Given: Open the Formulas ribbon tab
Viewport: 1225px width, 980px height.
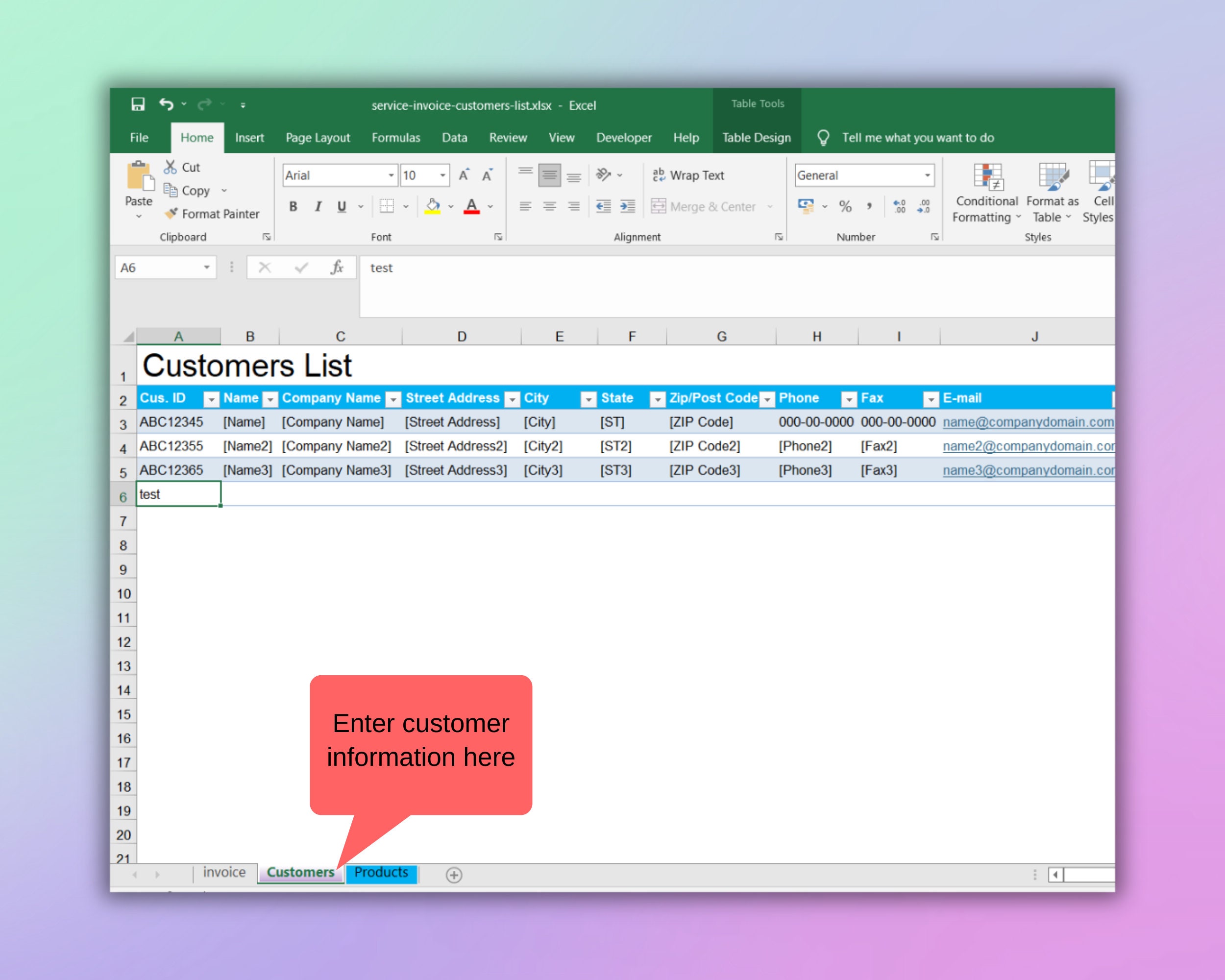Looking at the screenshot, I should tap(396, 138).
